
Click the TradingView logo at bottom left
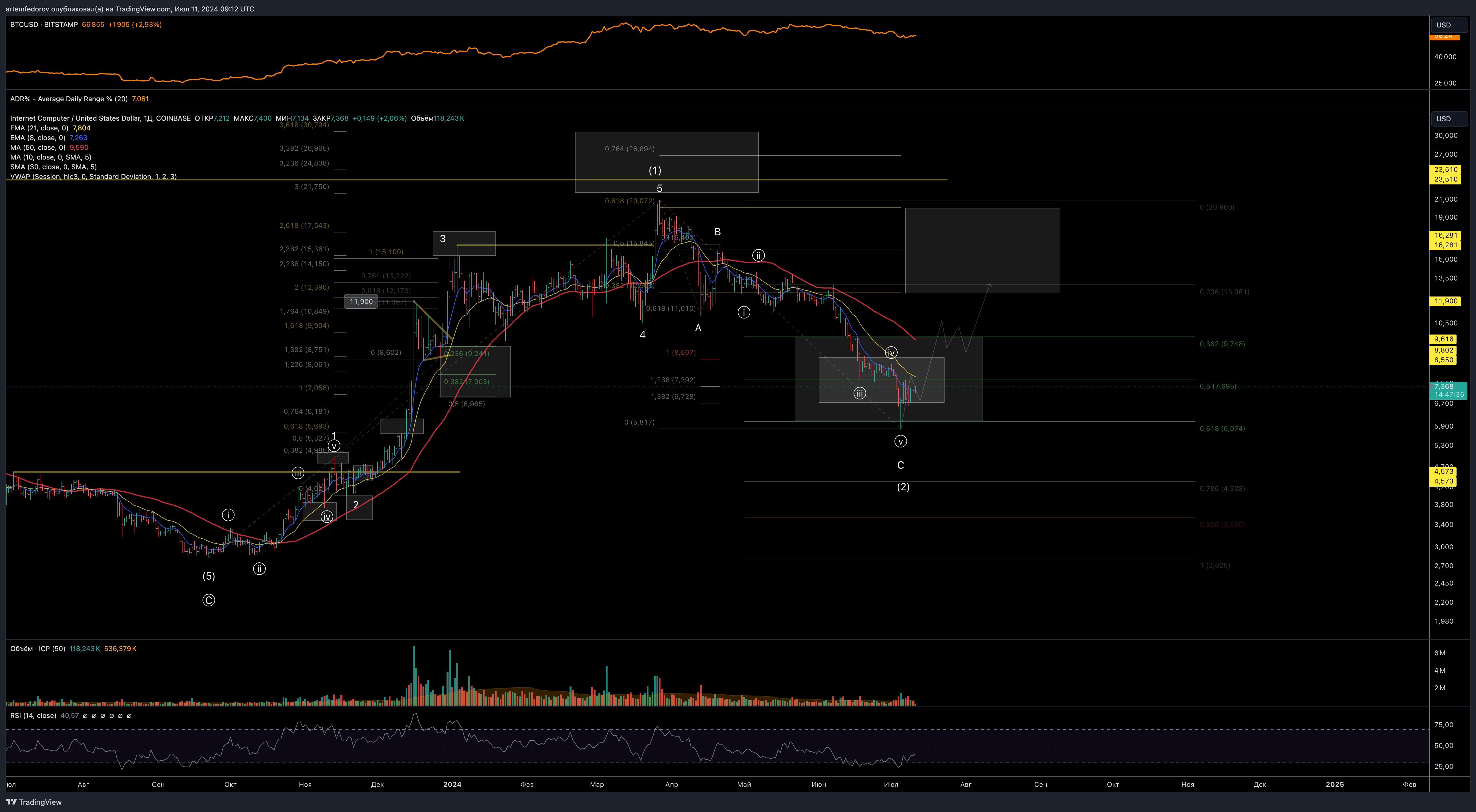[33, 802]
